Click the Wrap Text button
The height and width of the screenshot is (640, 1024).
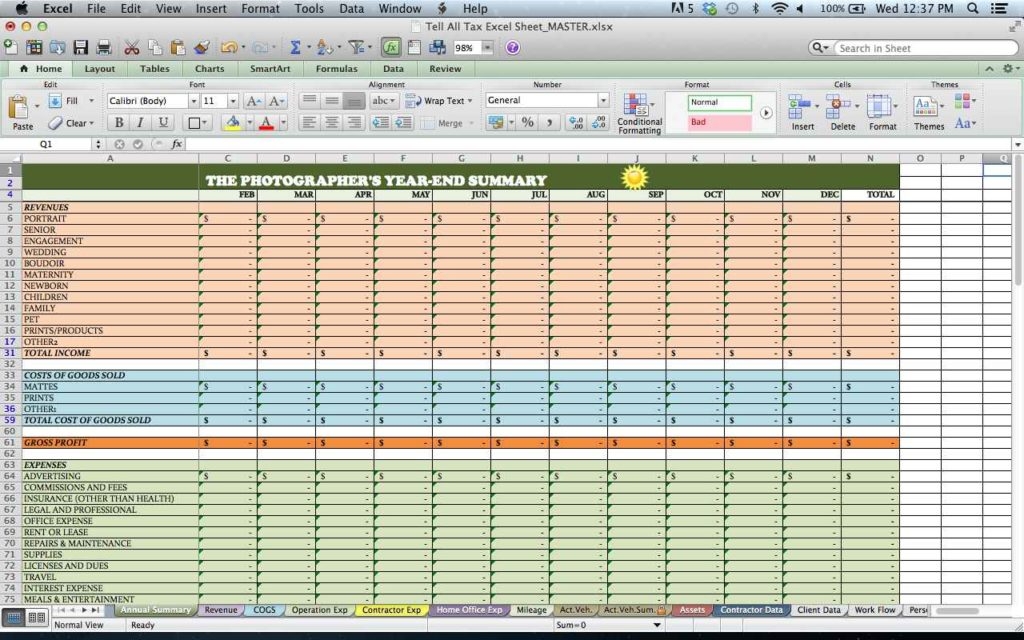444,100
